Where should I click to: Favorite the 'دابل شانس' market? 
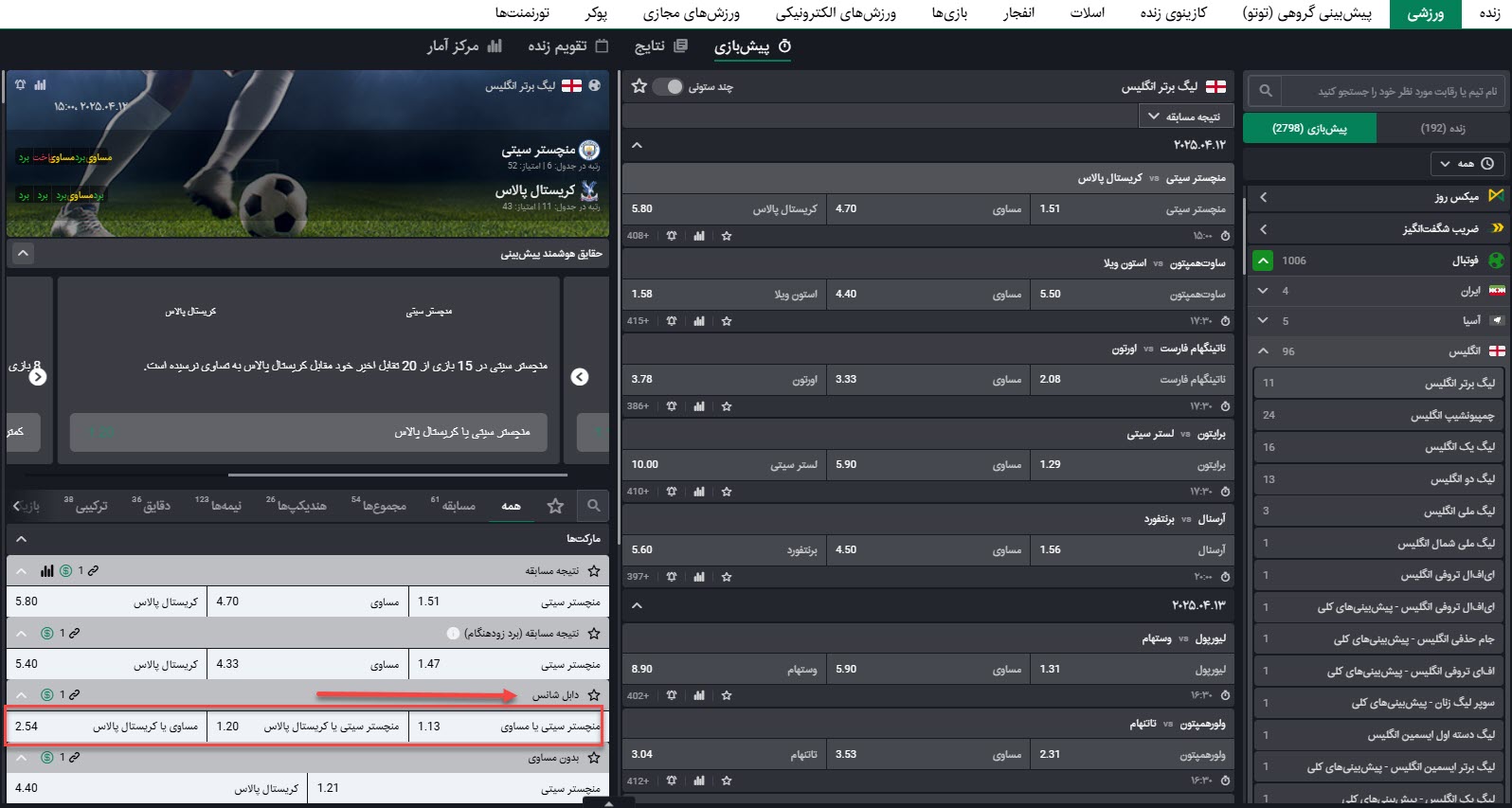pyautogui.click(x=594, y=695)
